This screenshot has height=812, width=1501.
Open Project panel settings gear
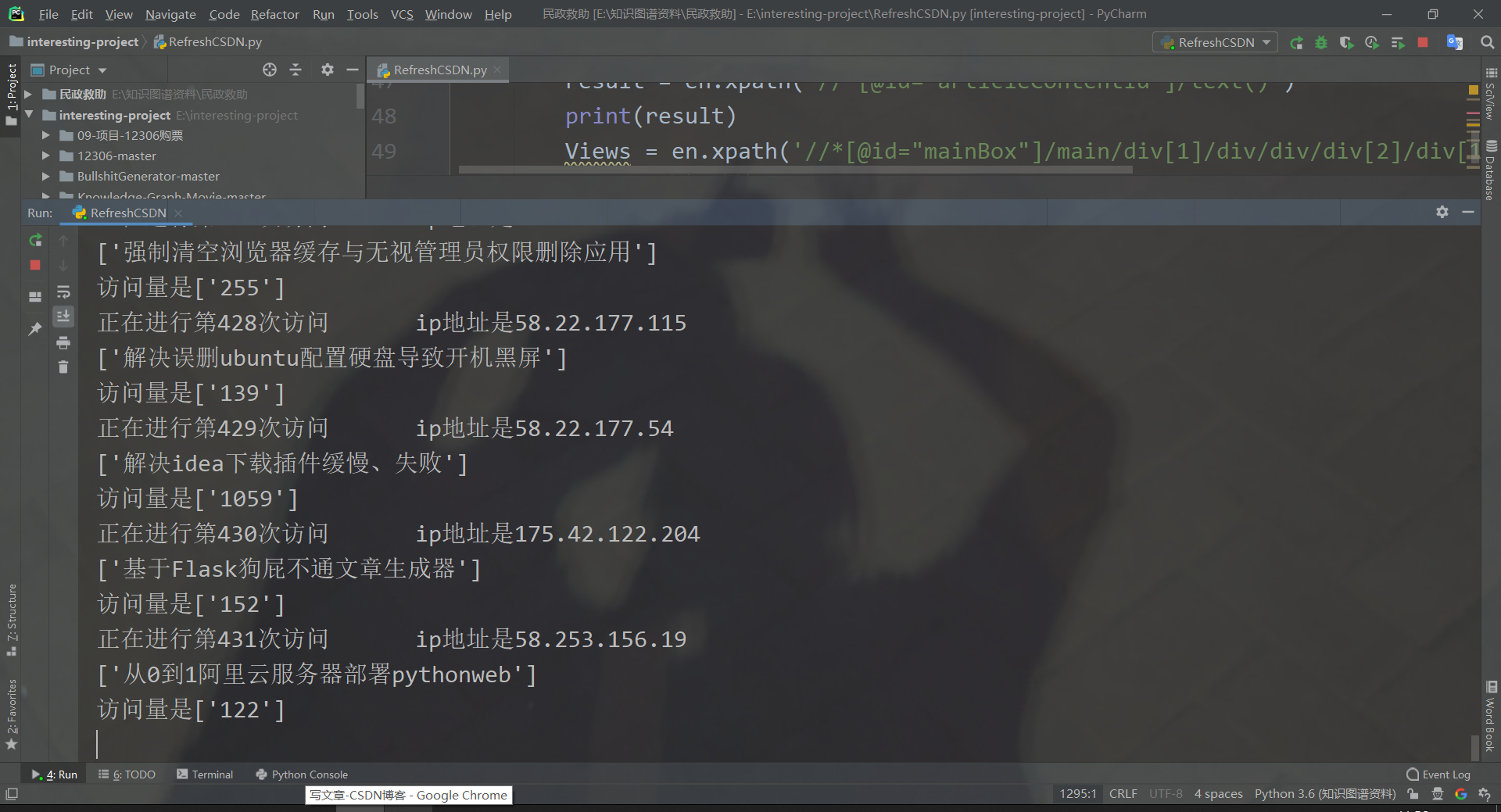328,70
